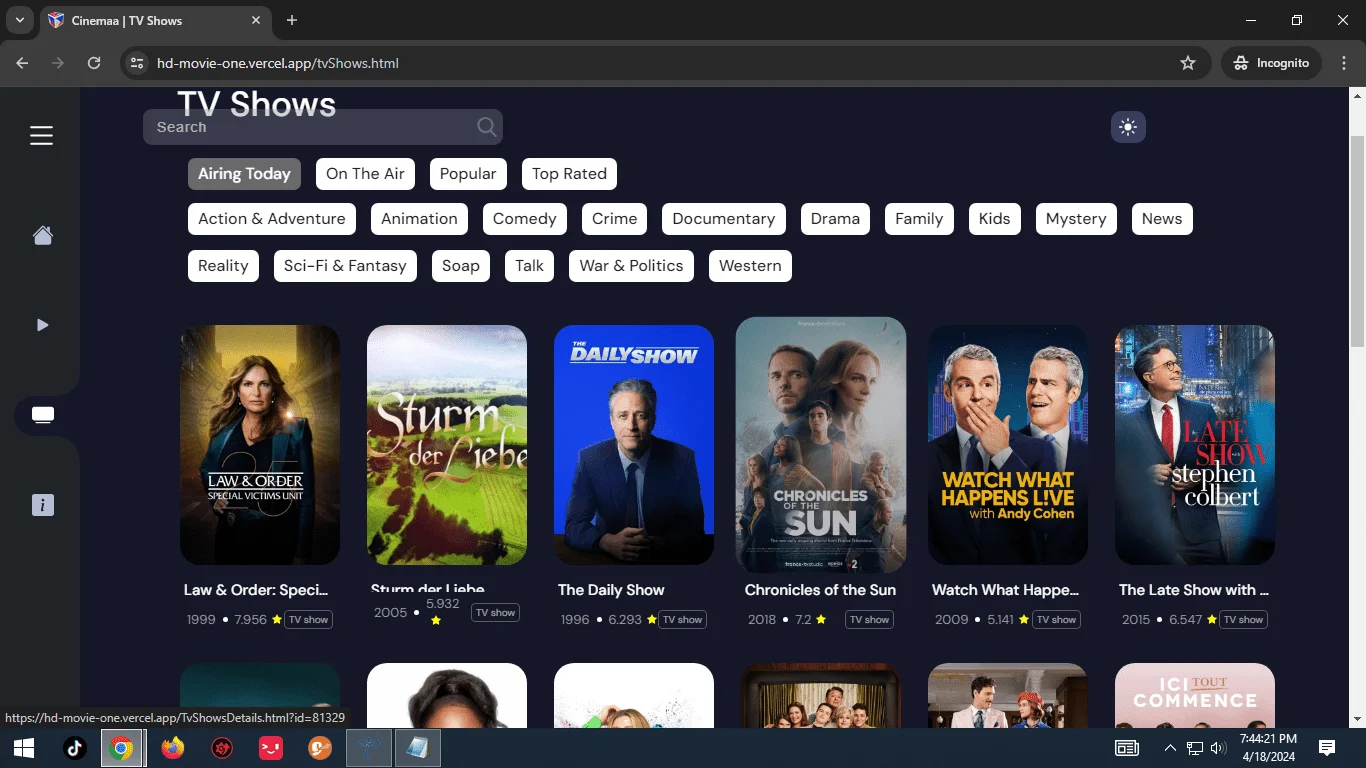Screen dimensions: 1366x768
Task: Open Windows Start menu
Action: [24, 748]
